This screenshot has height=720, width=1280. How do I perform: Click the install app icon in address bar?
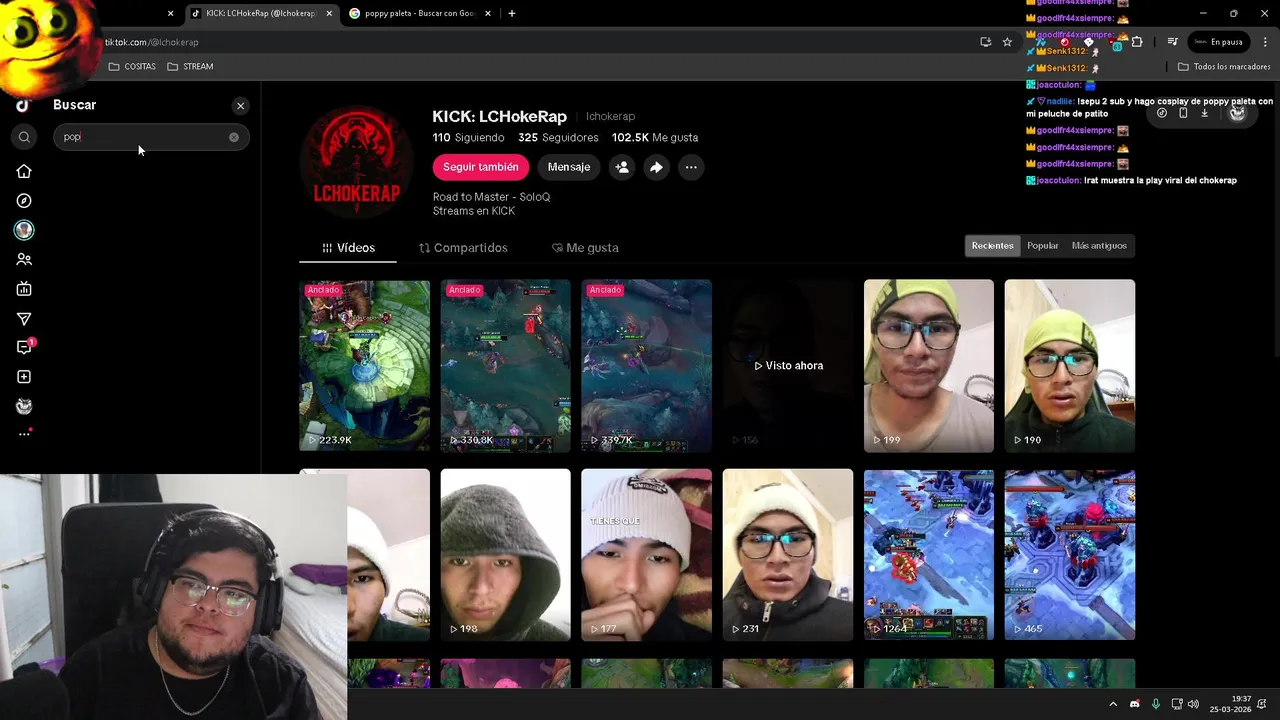tap(986, 42)
